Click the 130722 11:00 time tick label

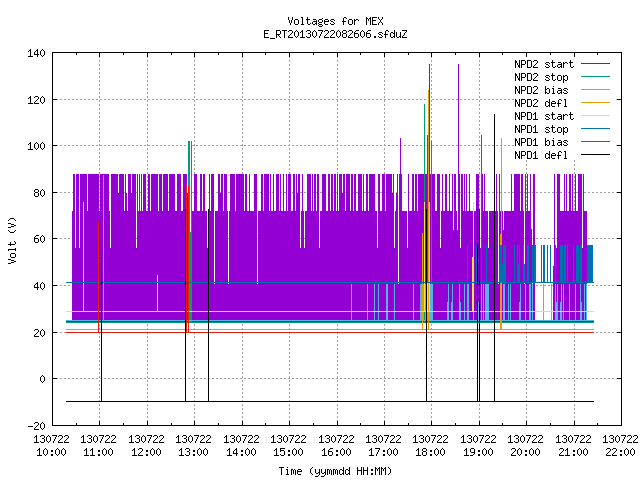[x=98, y=446]
